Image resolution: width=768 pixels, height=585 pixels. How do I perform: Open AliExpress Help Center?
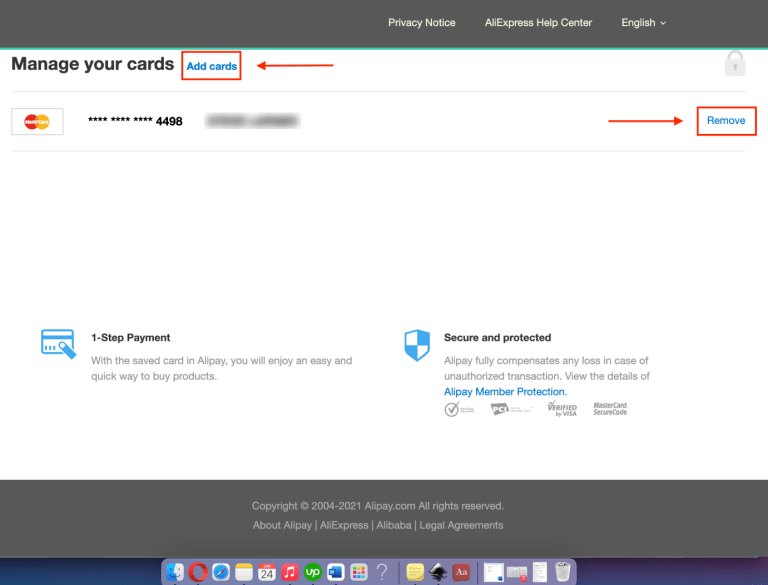click(538, 23)
